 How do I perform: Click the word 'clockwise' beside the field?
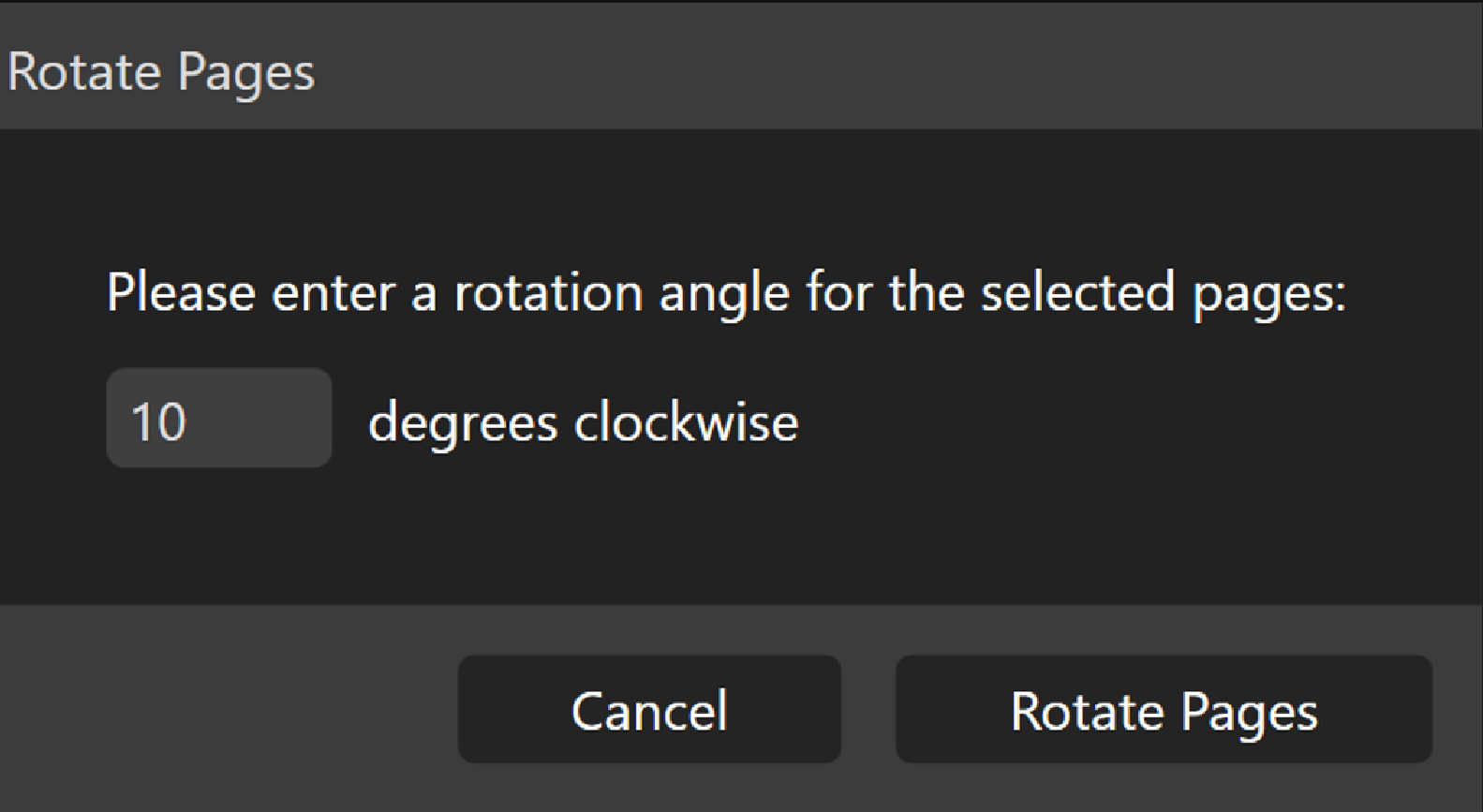[x=685, y=421]
